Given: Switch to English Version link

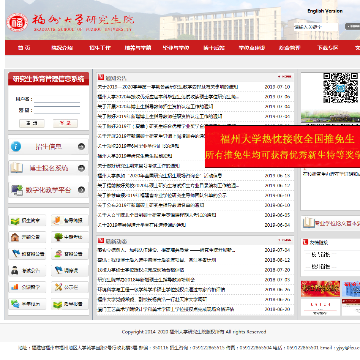Looking at the screenshot, I should click(325, 11).
